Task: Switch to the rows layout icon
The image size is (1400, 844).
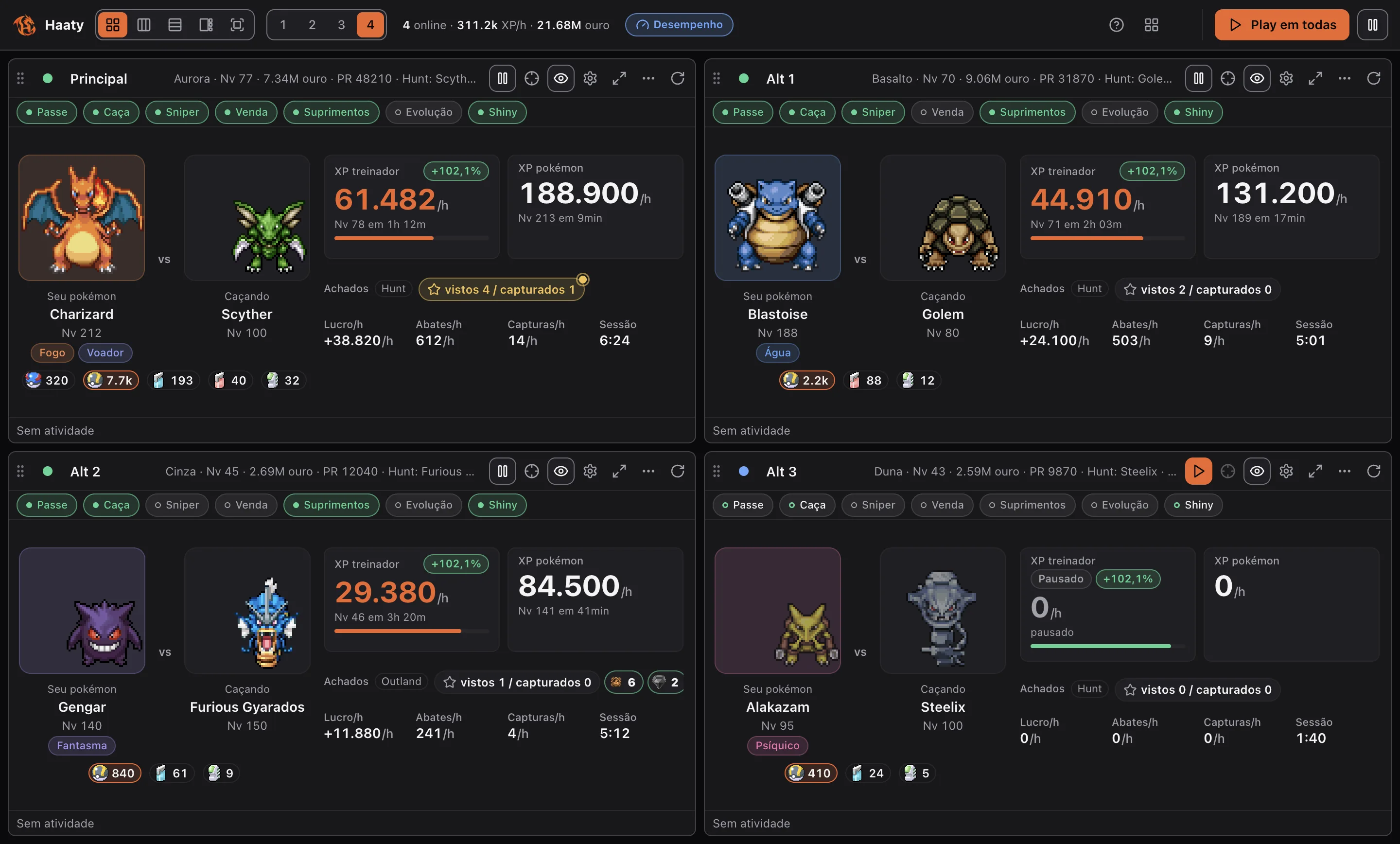Action: click(x=175, y=25)
